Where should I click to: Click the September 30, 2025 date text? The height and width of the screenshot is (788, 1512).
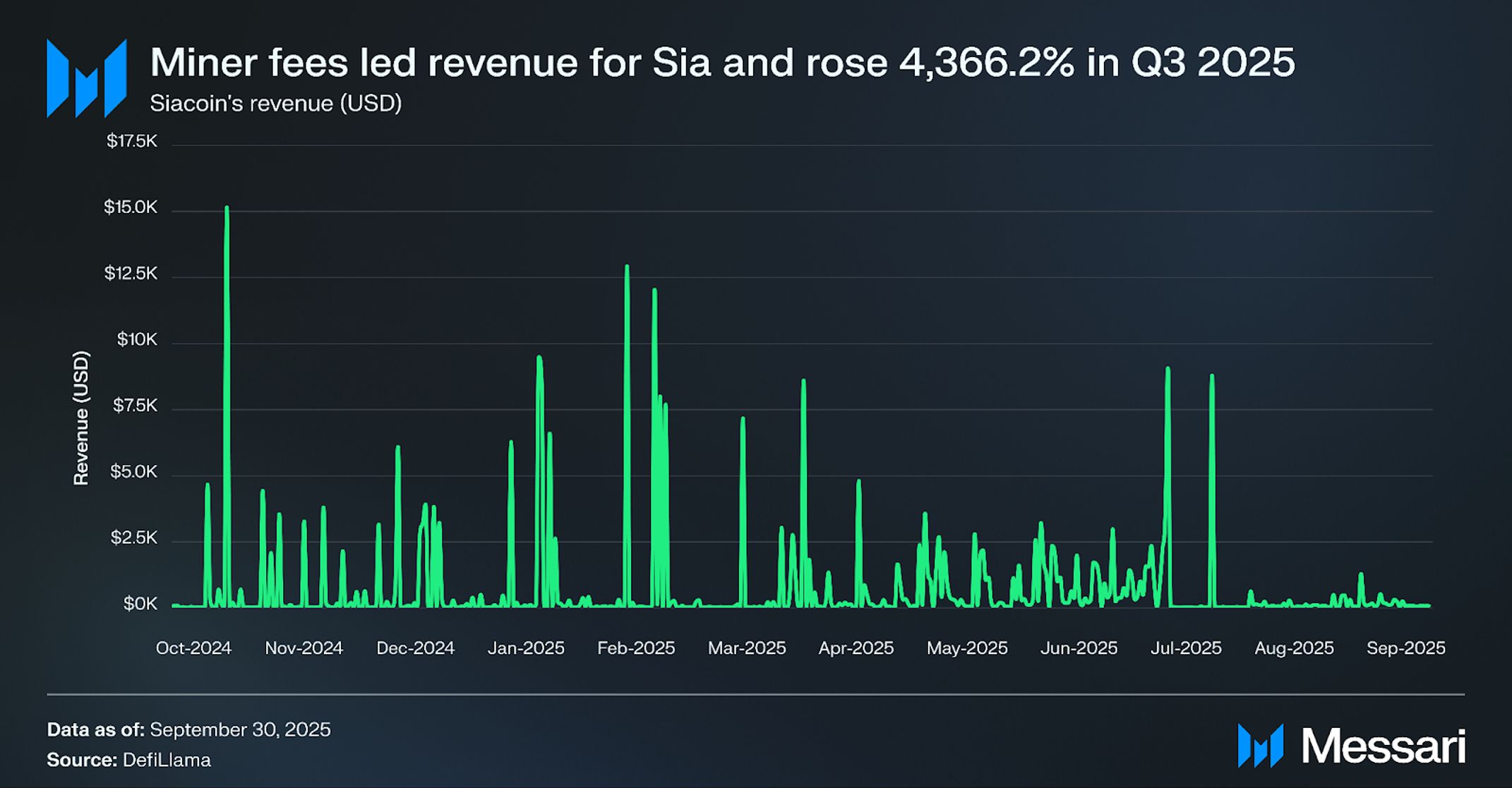[x=240, y=729]
